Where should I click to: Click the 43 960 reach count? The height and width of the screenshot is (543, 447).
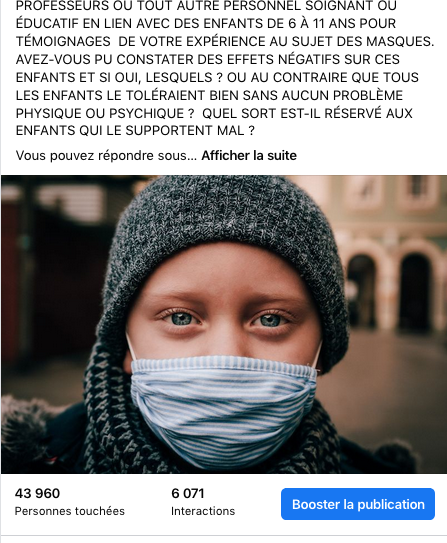click(x=37, y=493)
